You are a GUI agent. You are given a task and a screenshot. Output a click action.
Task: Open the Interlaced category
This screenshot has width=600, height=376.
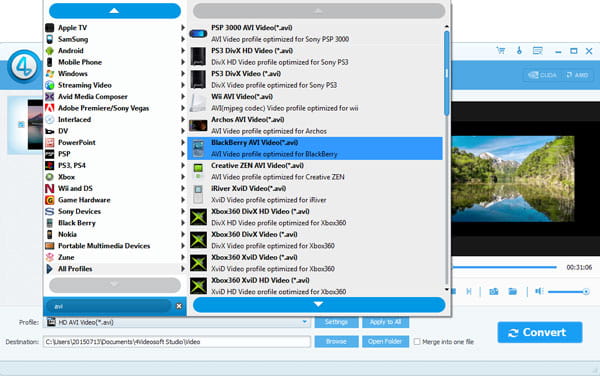(x=115, y=119)
